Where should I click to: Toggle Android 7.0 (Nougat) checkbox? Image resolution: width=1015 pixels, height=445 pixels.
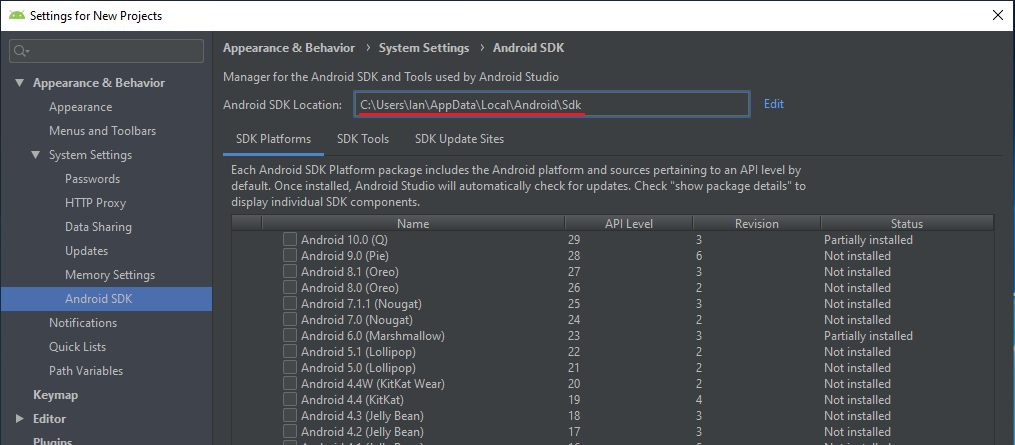[x=290, y=319]
